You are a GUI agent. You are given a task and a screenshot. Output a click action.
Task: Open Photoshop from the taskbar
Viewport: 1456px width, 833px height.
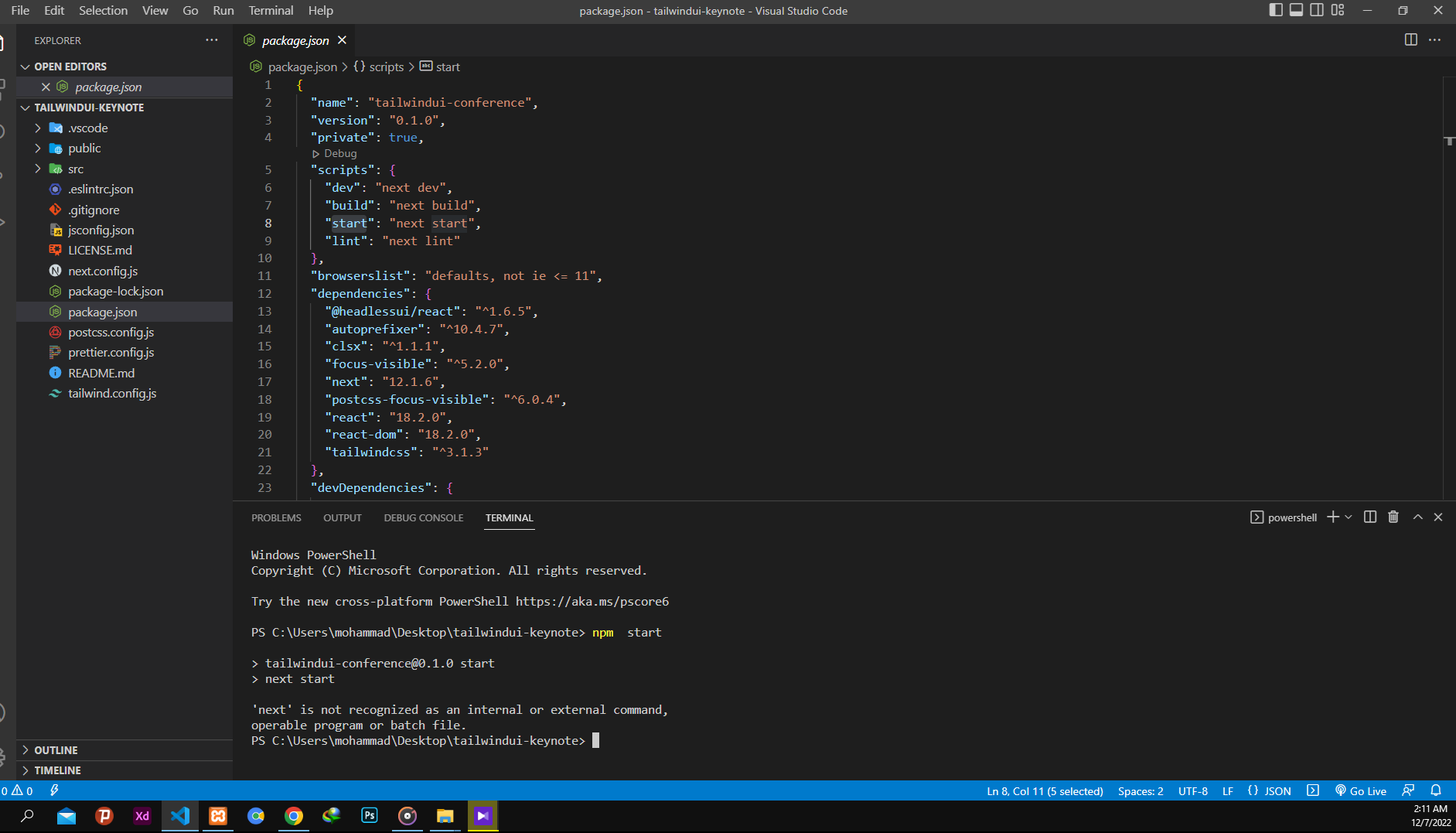[x=370, y=816]
